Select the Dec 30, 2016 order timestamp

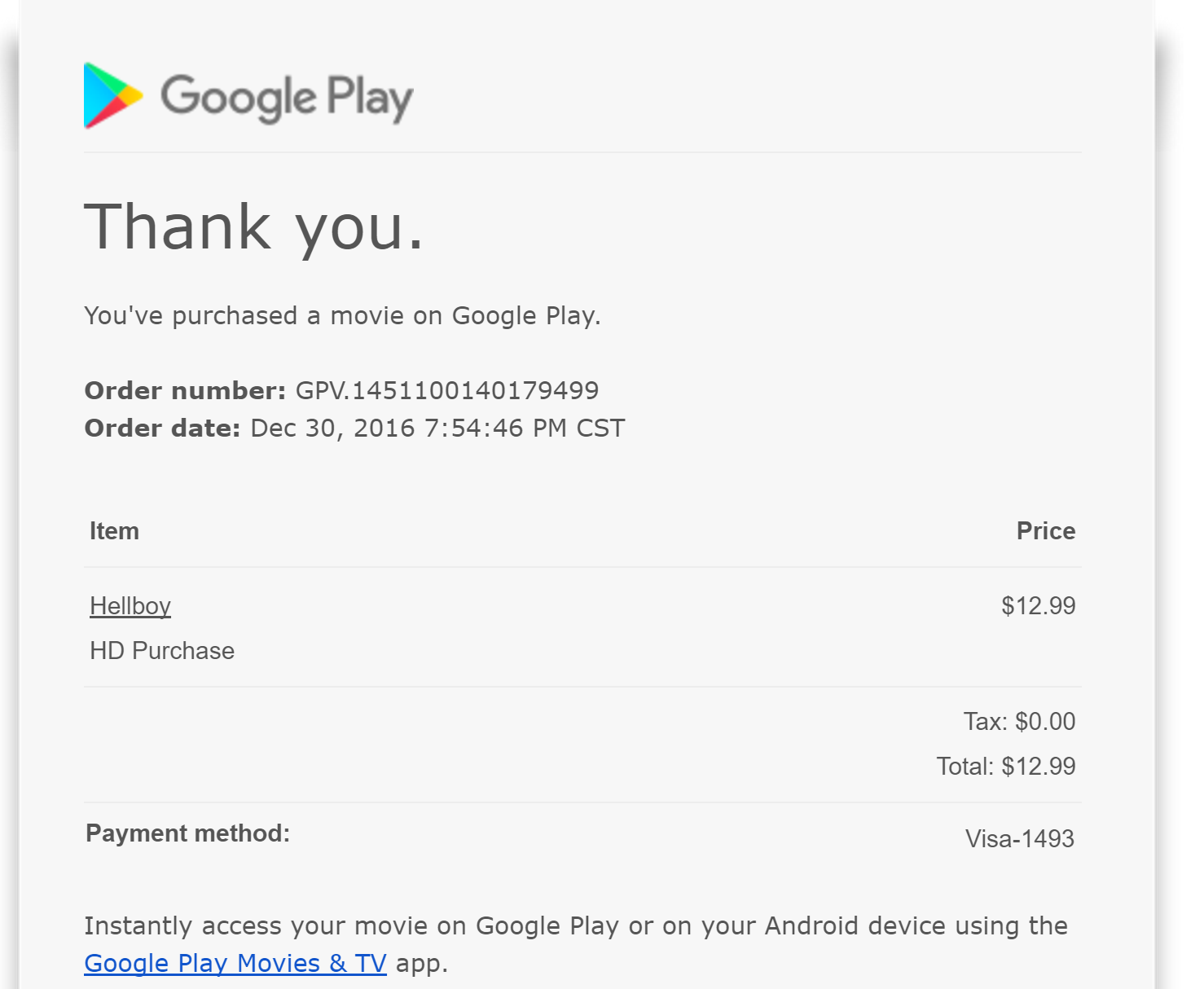coord(437,428)
